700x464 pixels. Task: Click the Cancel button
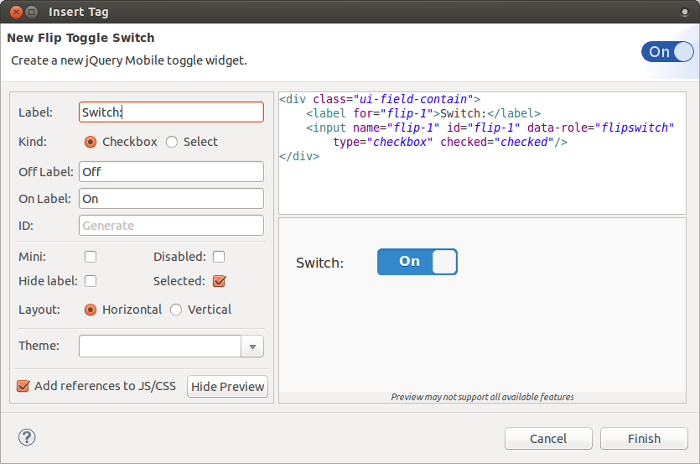pos(548,438)
